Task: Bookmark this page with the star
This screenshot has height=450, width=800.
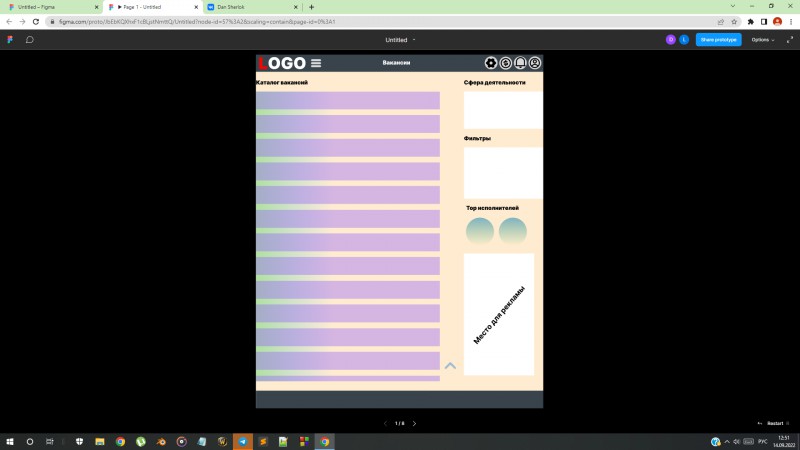Action: tap(734, 21)
